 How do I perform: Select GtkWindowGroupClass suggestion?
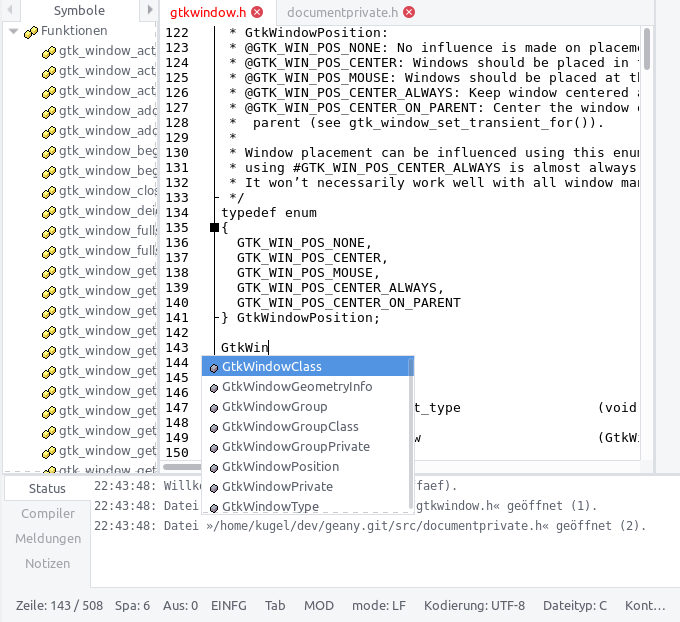[305, 426]
